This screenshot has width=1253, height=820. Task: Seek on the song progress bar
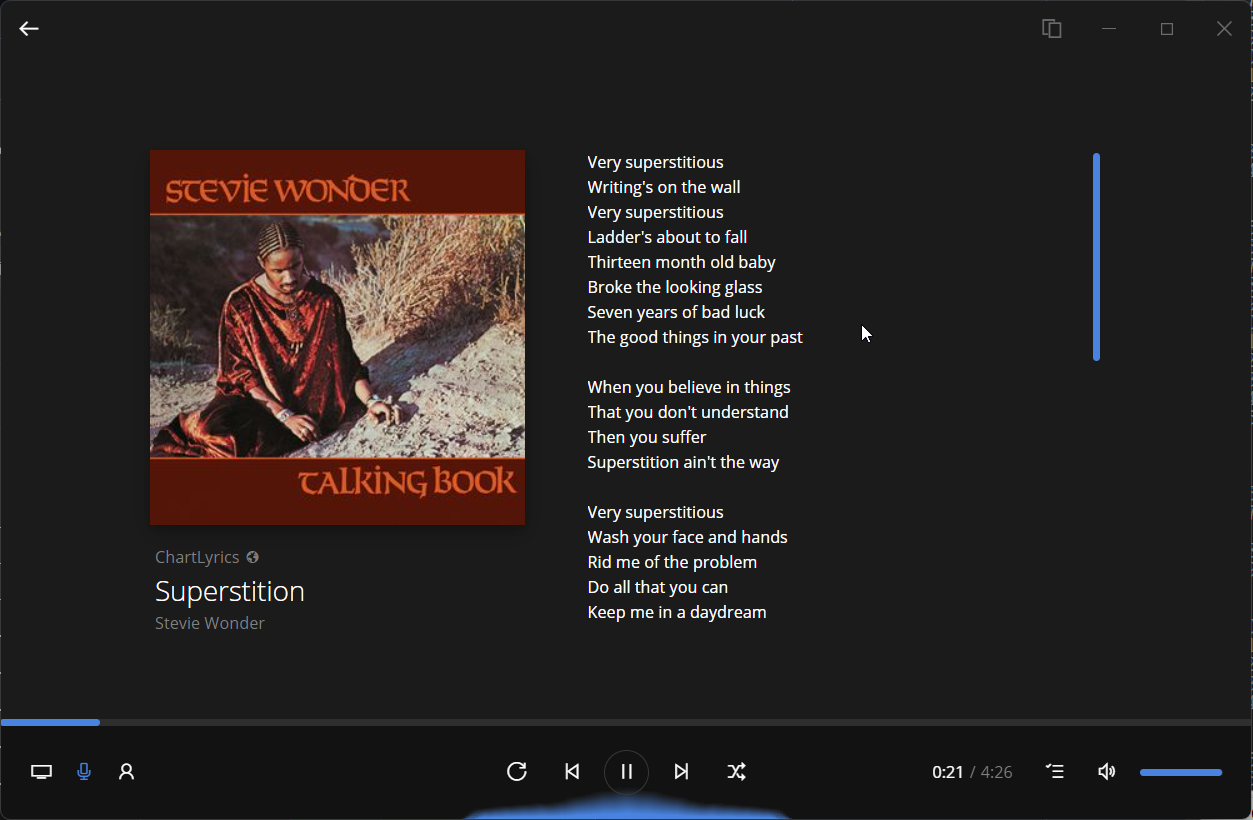[x=626, y=722]
